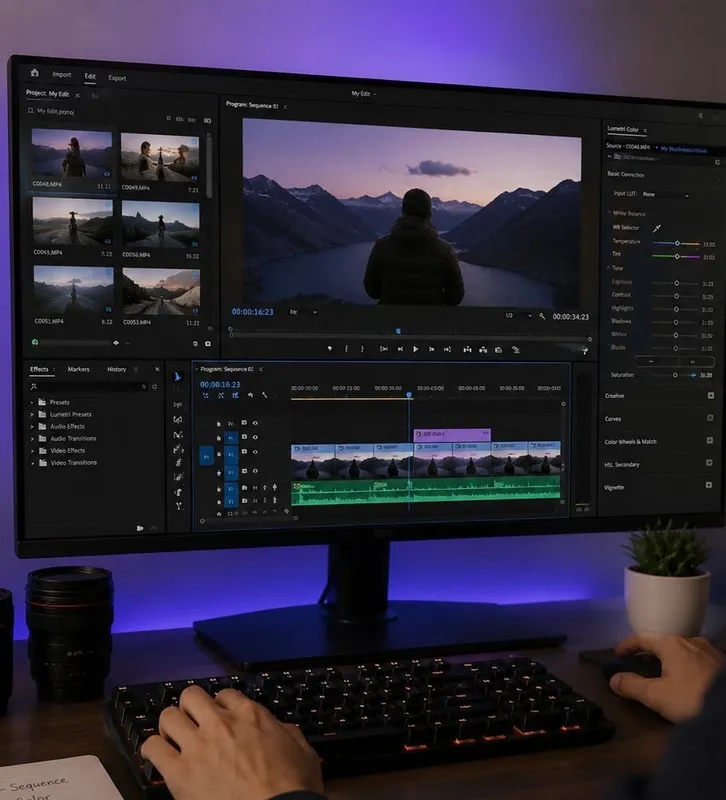Open the Fit zoom level dropdown
Image resolution: width=726 pixels, height=800 pixels.
tap(304, 312)
